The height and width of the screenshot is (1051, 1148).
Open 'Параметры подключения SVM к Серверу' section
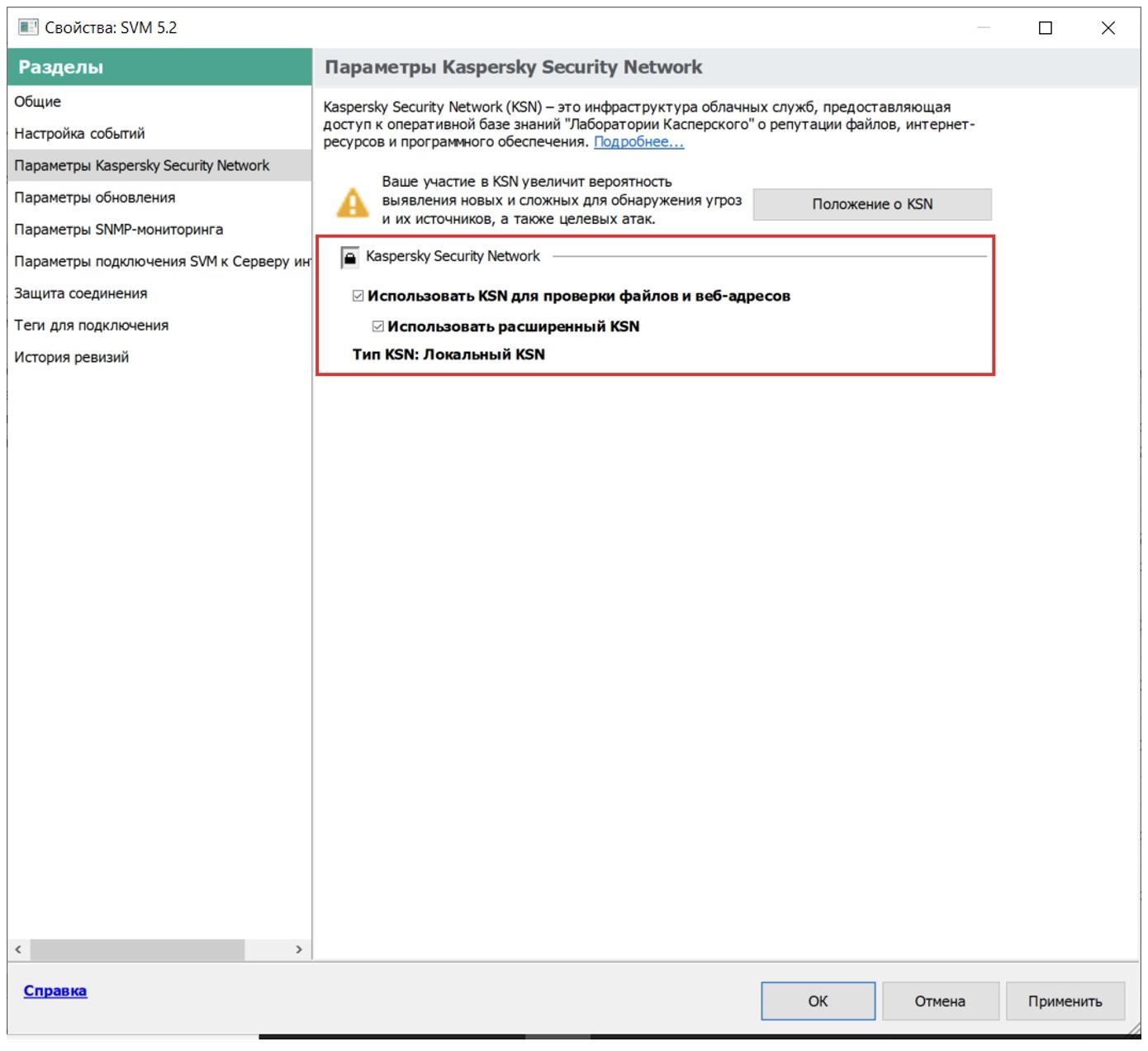click(159, 261)
